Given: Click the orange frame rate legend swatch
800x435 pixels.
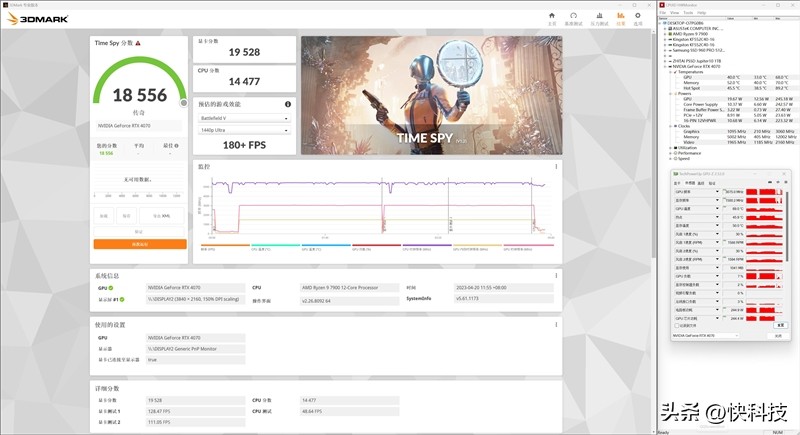Looking at the screenshot, I should [x=225, y=245].
